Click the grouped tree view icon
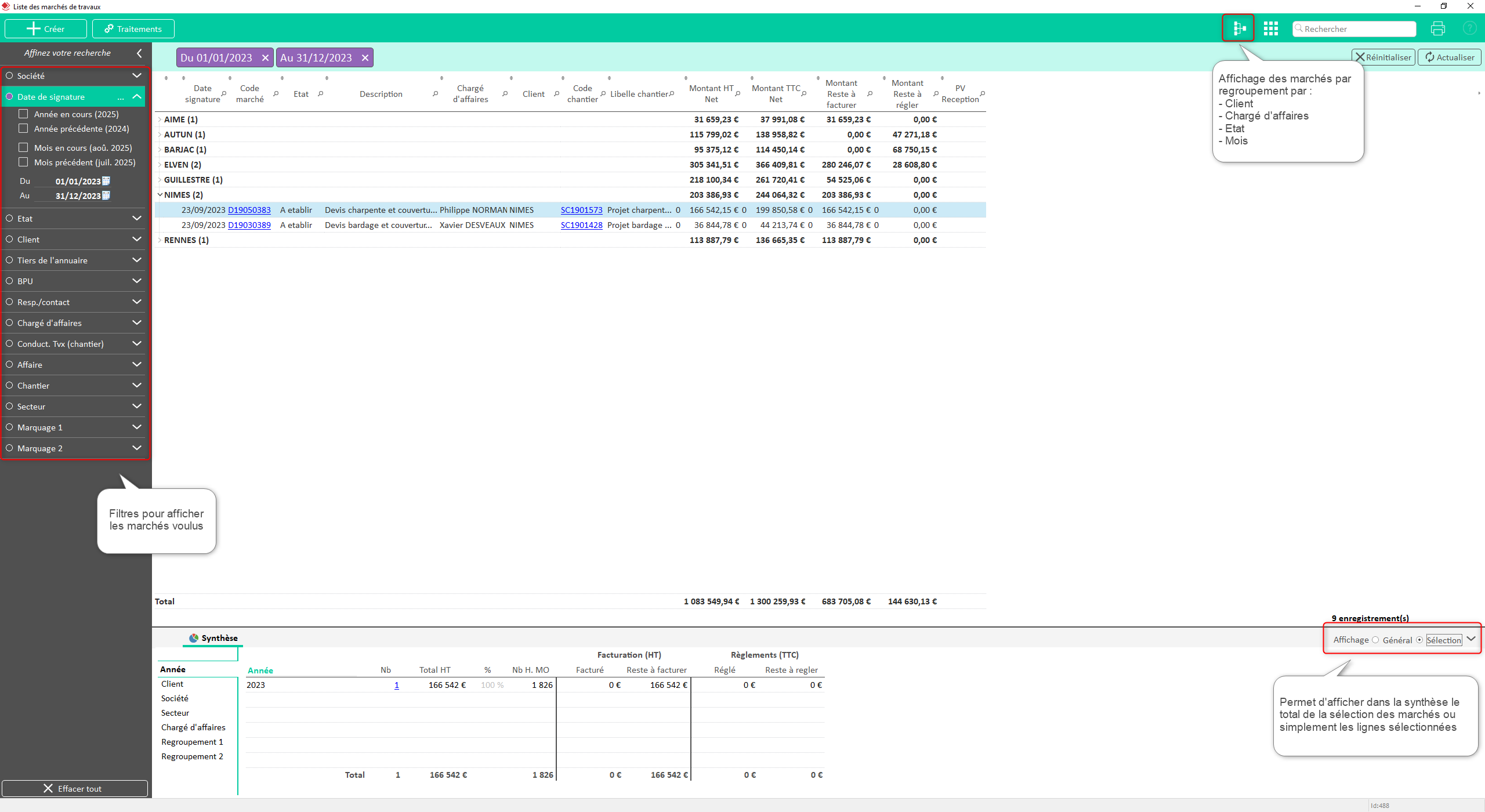Viewport: 1485px width, 812px height. [1238, 28]
